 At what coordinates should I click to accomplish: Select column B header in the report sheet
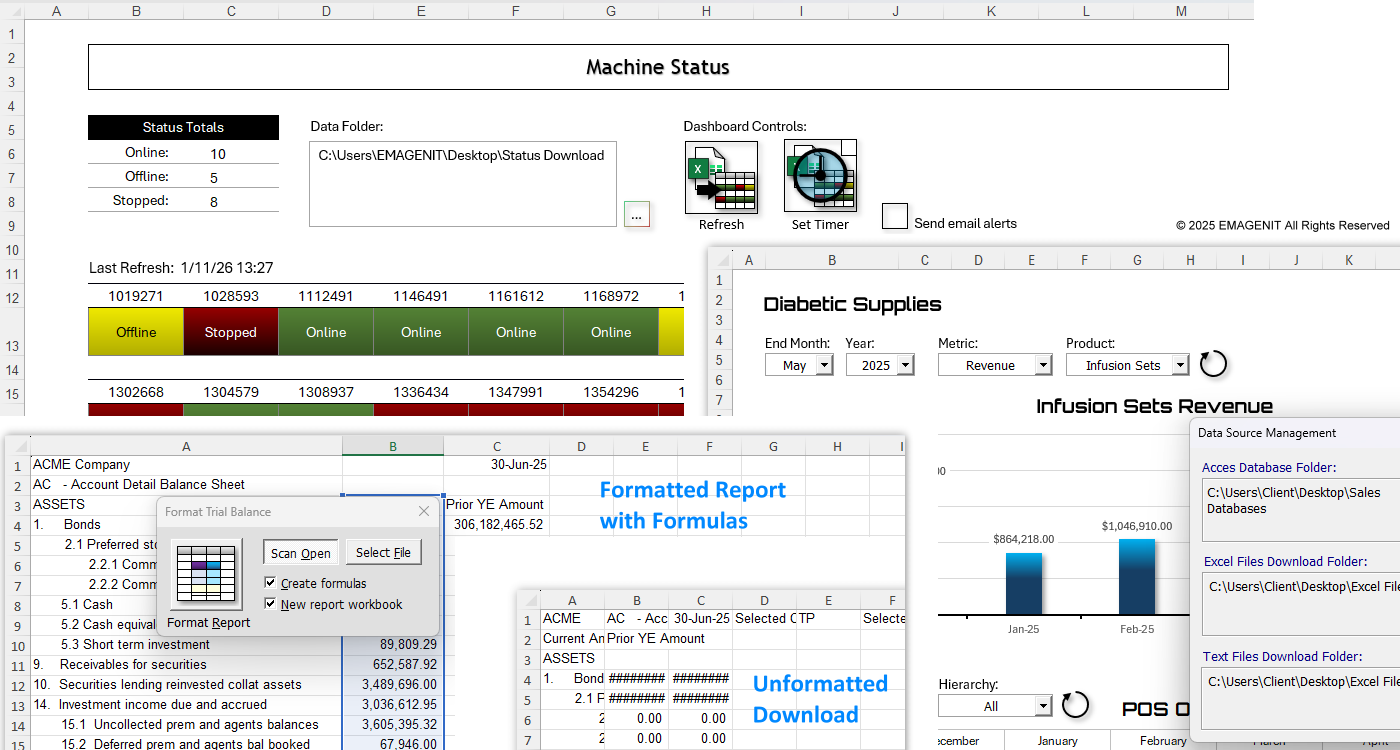(x=392, y=446)
